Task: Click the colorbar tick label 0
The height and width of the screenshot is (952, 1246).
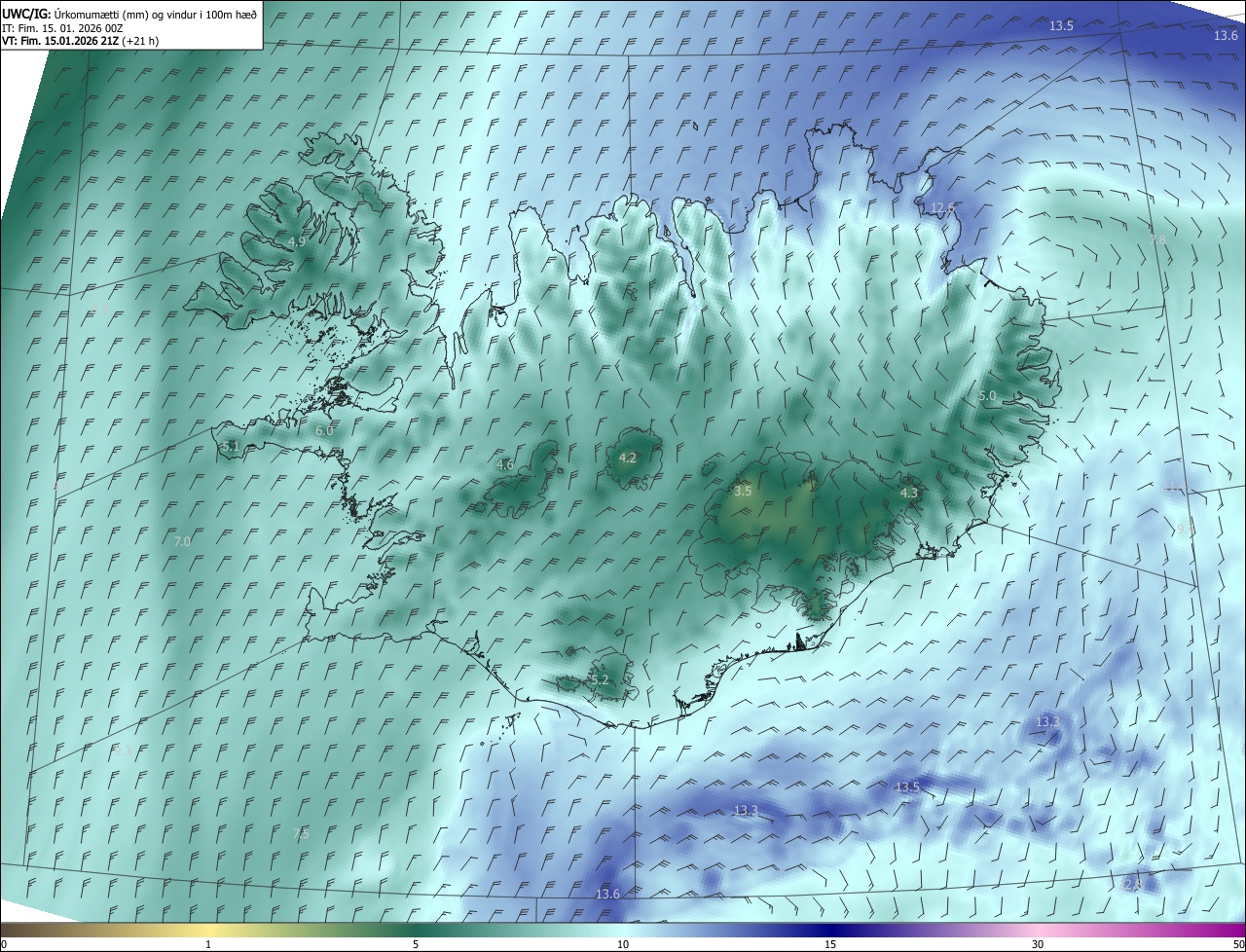Action: click(x=4, y=944)
